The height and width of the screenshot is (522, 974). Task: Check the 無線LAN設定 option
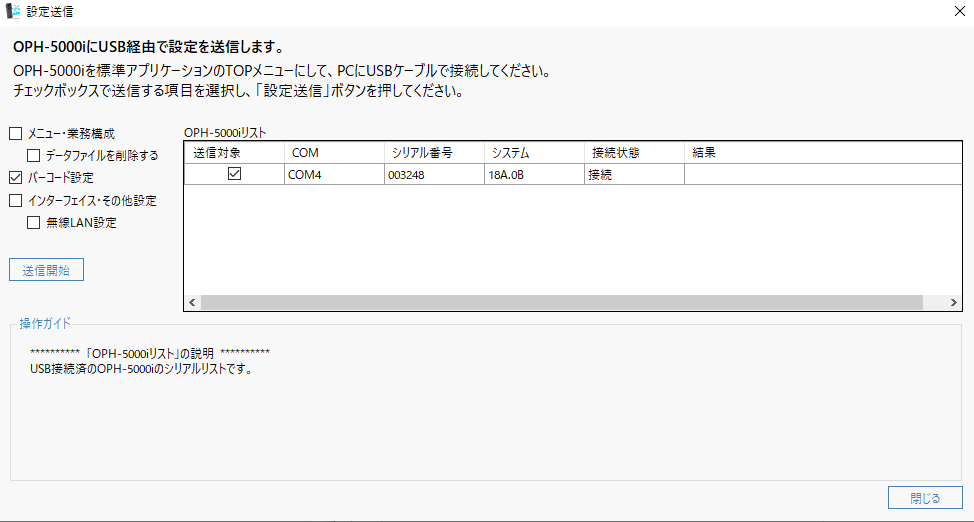(34, 222)
